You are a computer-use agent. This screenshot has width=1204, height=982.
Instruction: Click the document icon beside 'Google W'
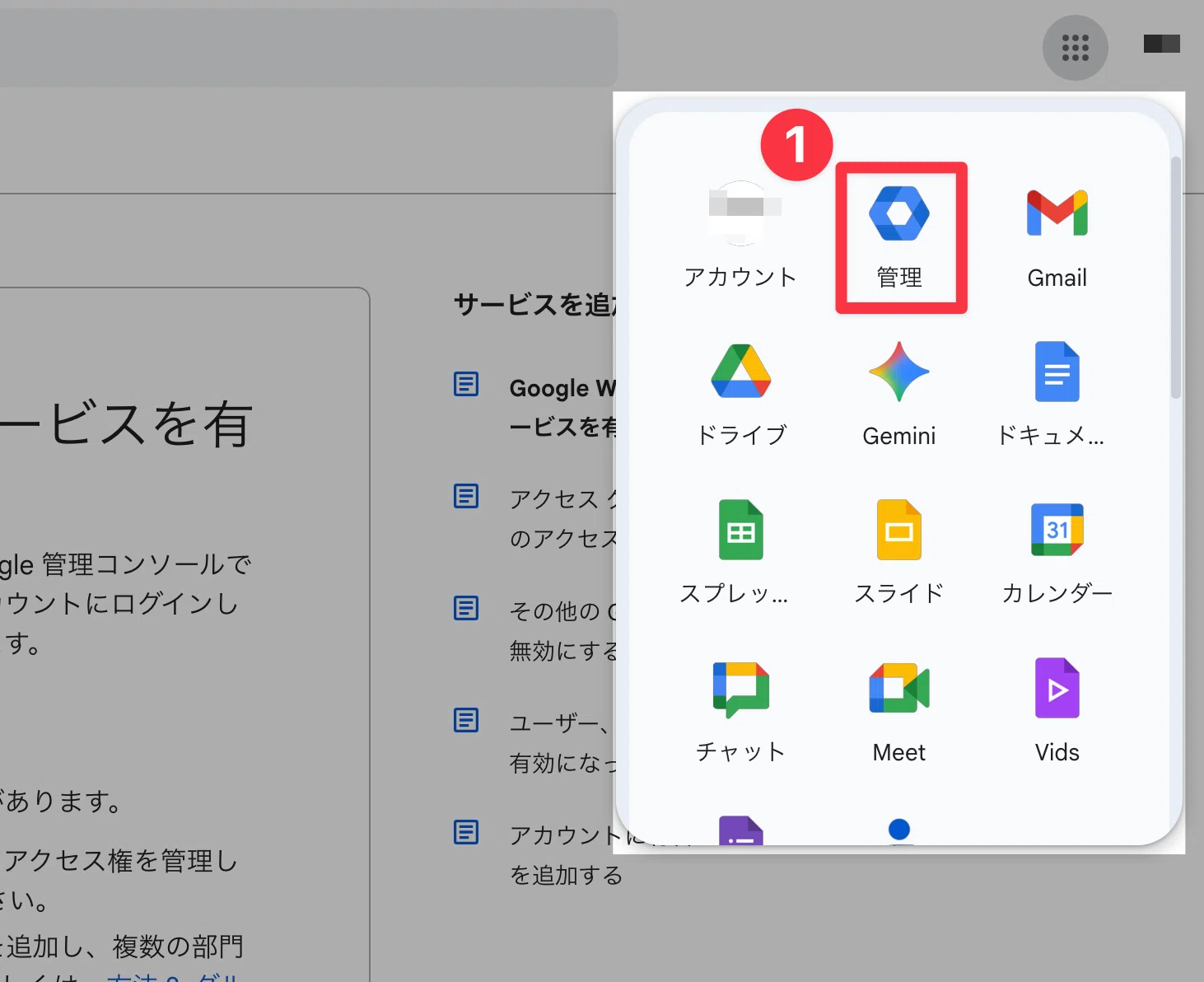(x=466, y=383)
